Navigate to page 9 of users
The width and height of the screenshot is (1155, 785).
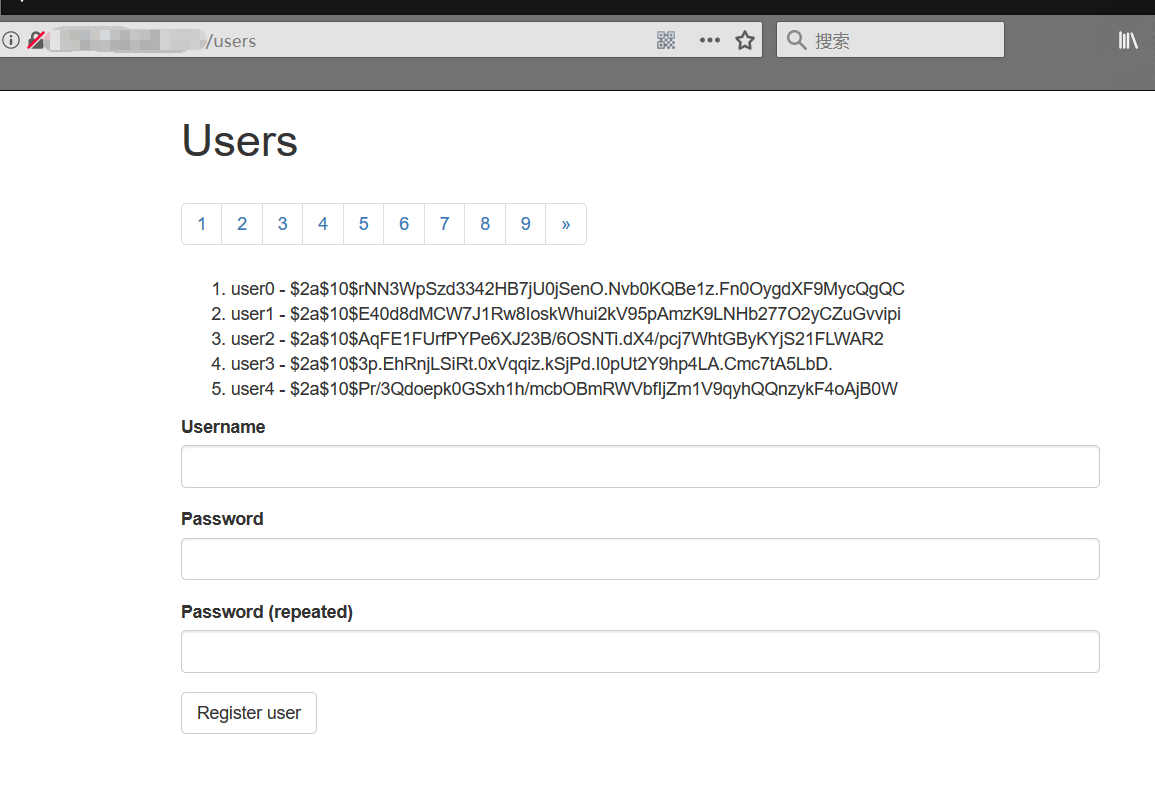coord(526,224)
